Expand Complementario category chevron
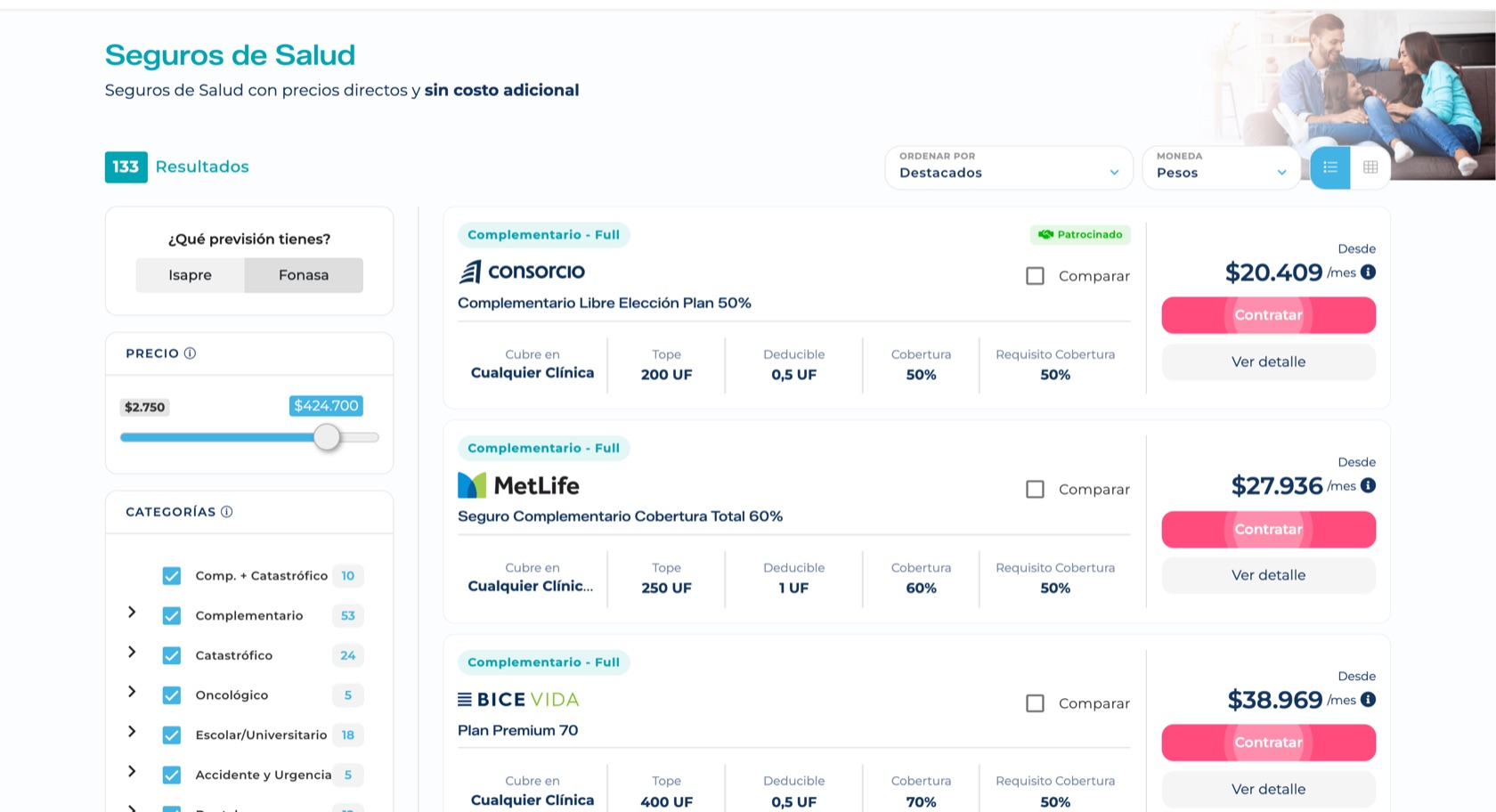 click(x=132, y=613)
